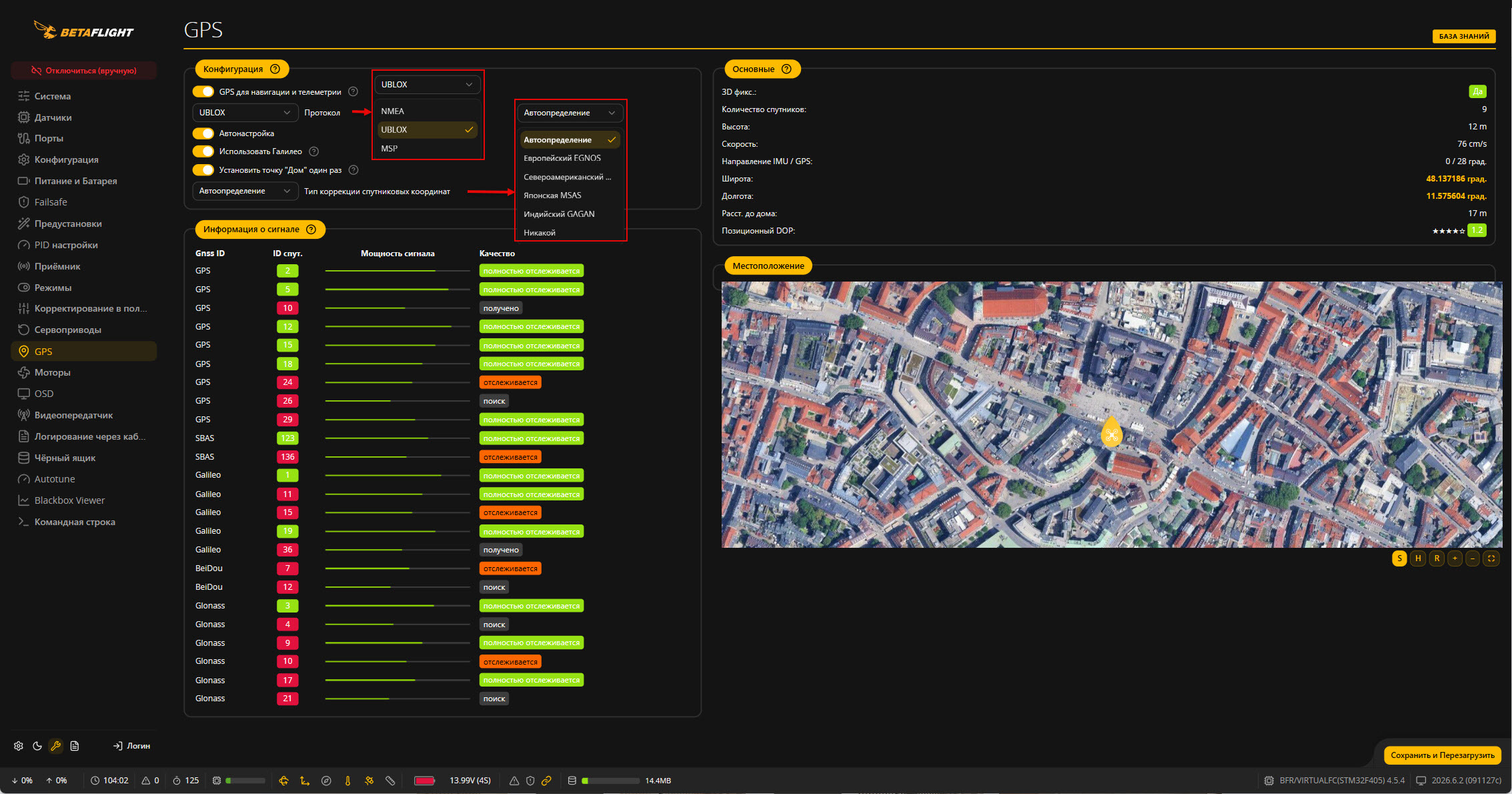
Task: Select MSP in protocol list
Action: tap(428, 149)
